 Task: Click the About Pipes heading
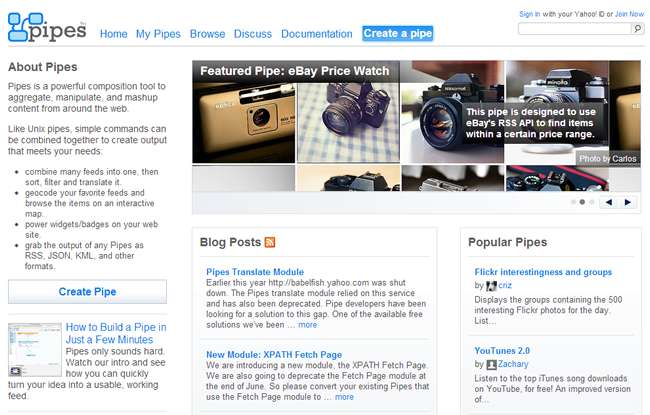coord(43,67)
